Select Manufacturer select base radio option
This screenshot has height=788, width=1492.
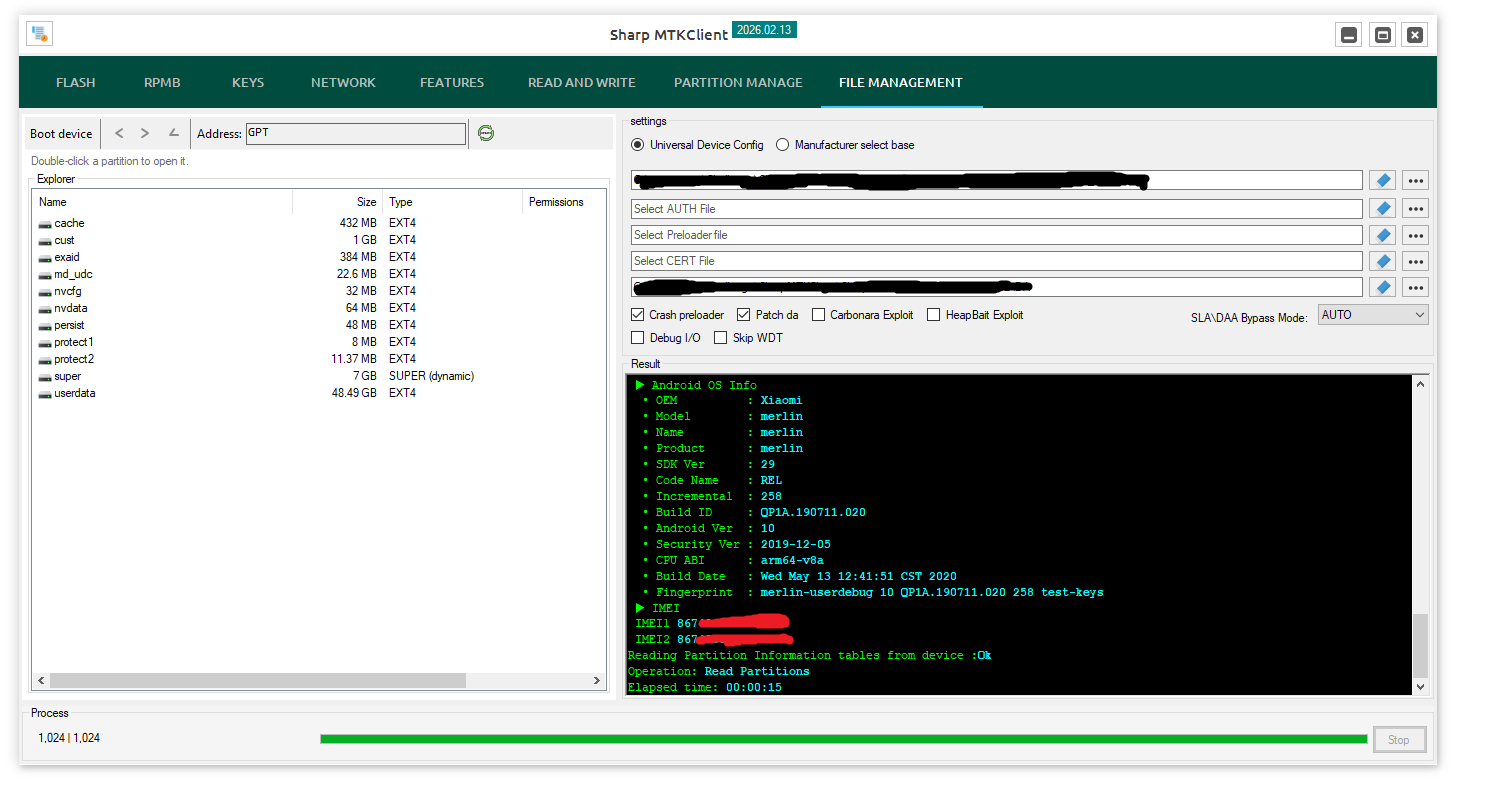[x=783, y=145]
